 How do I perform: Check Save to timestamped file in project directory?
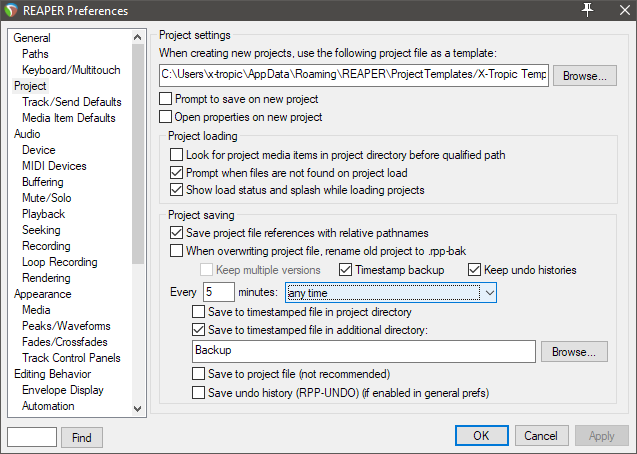[x=198, y=311]
